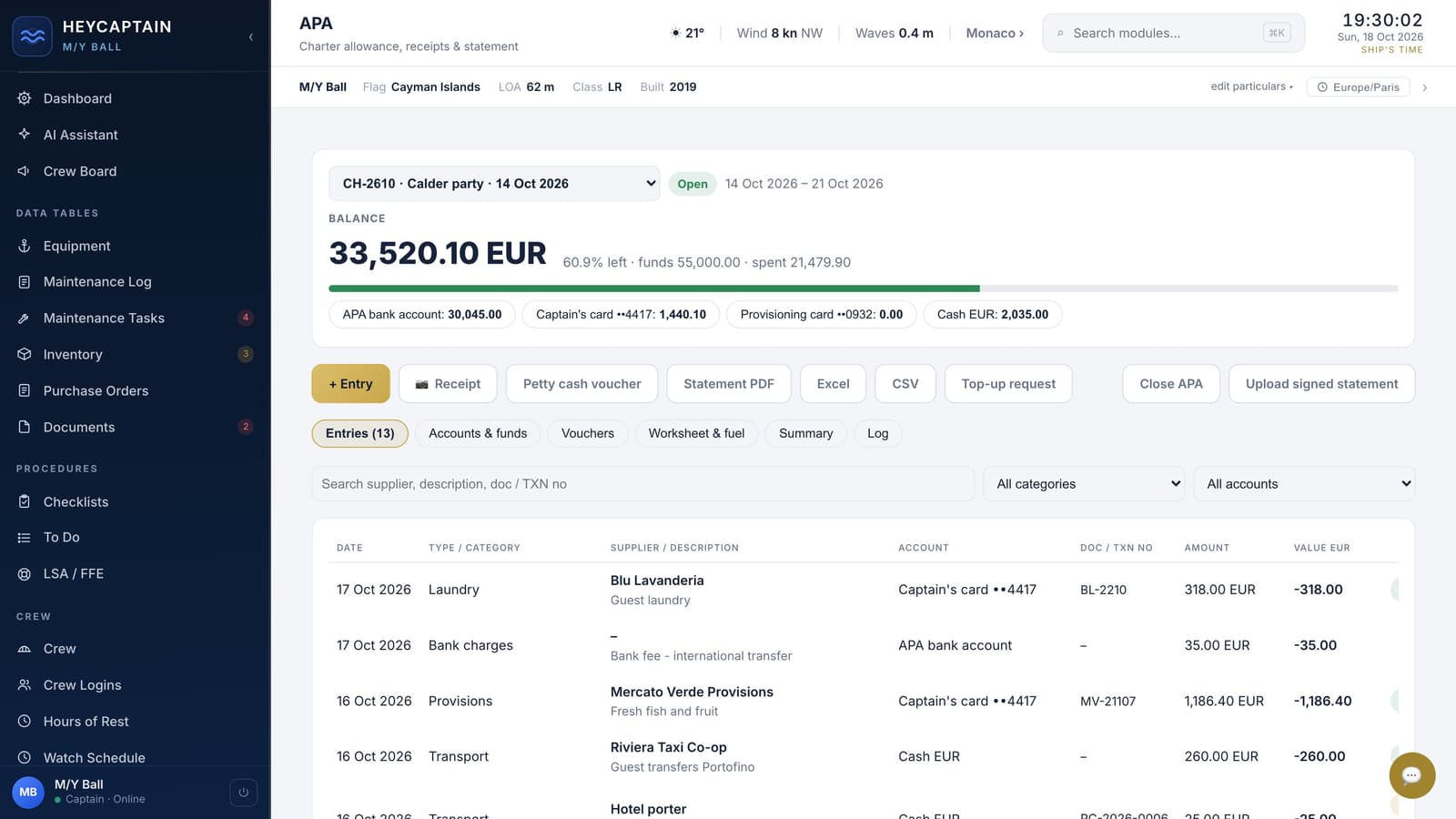Open Maintenance Log in sidebar
The height and width of the screenshot is (819, 1456).
click(135, 282)
